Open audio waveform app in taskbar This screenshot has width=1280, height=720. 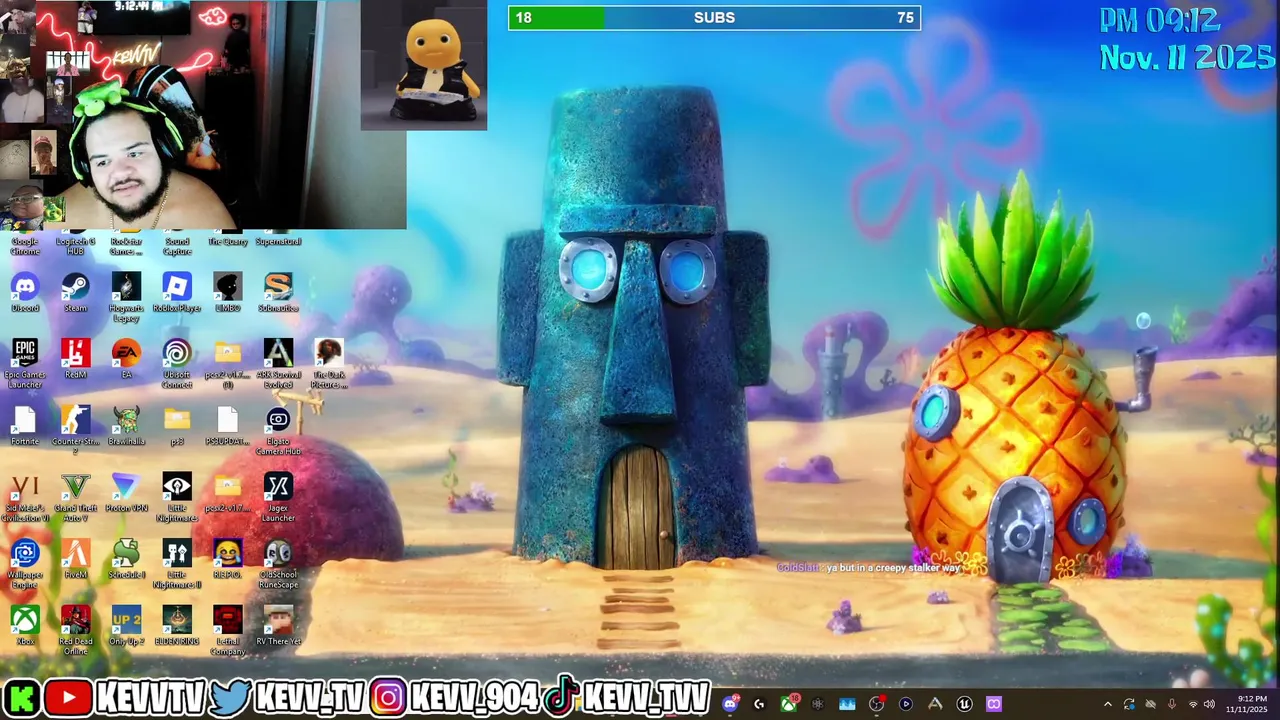847,704
